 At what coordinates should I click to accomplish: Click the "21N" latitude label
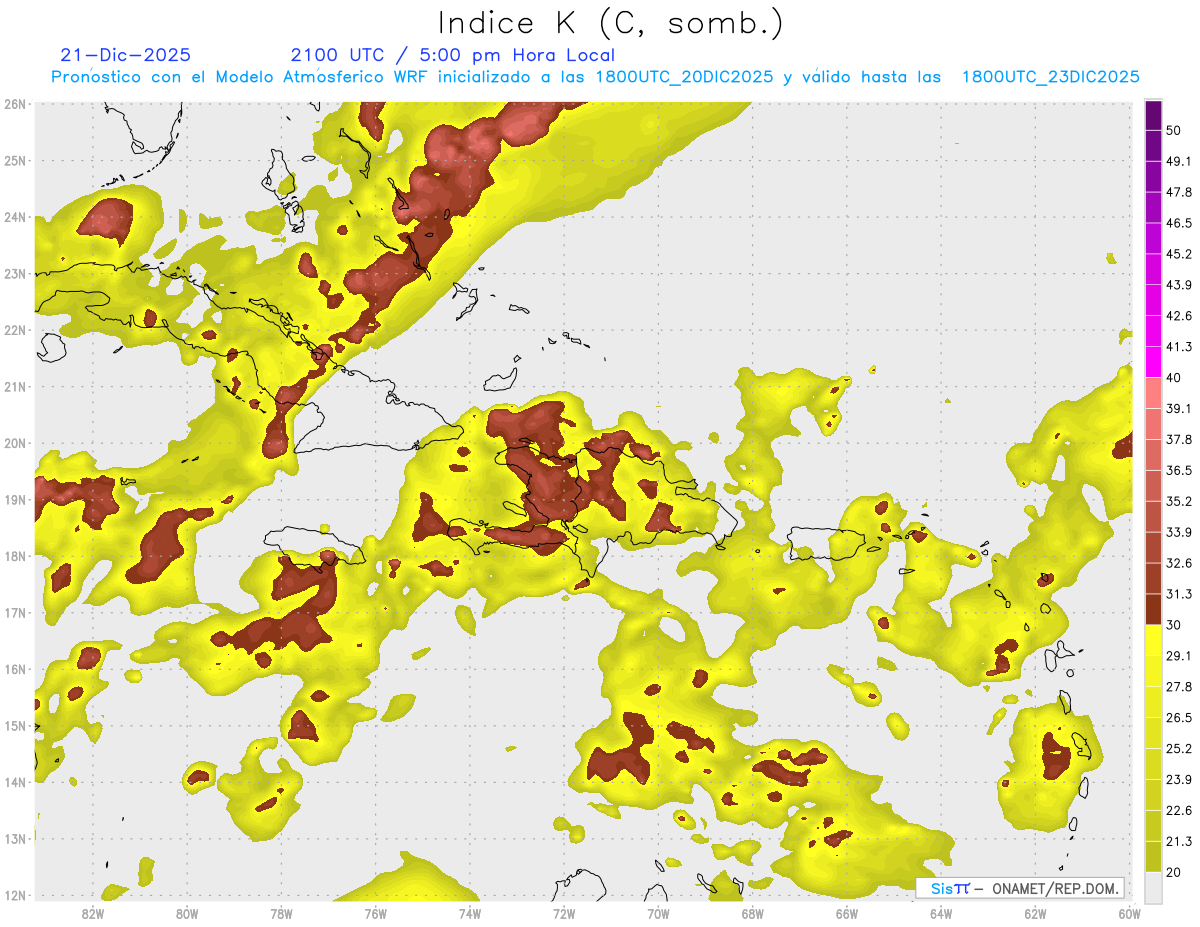[x=15, y=386]
